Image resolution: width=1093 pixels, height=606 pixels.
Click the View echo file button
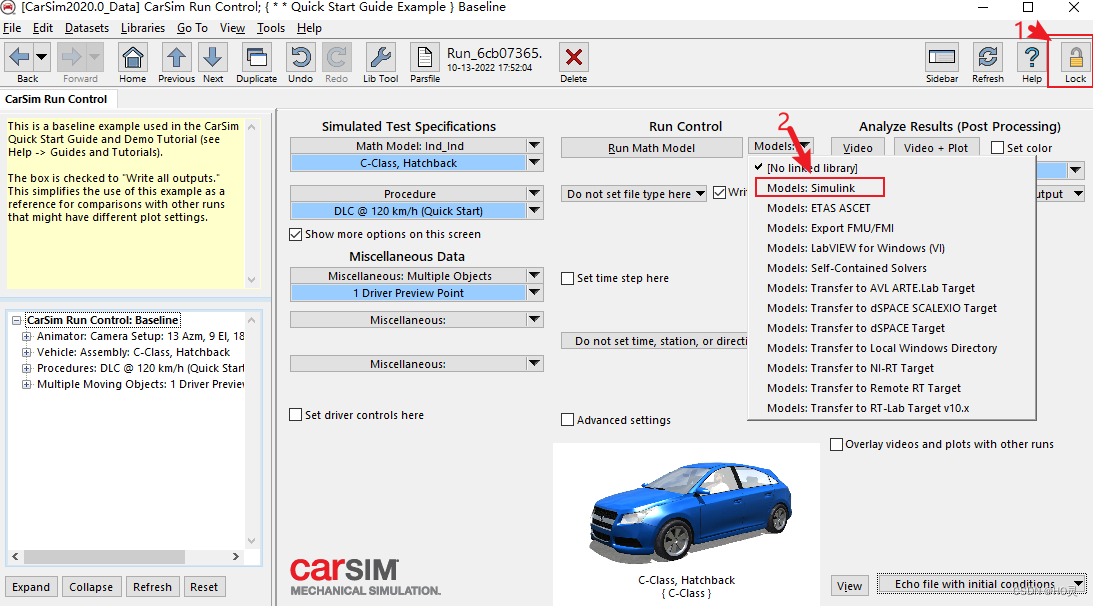tap(849, 586)
